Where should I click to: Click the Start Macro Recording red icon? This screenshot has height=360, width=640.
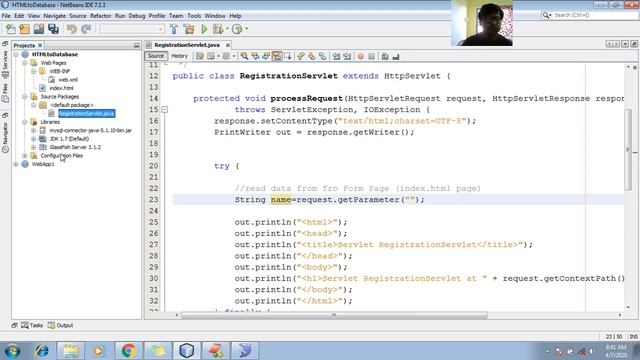(361, 56)
